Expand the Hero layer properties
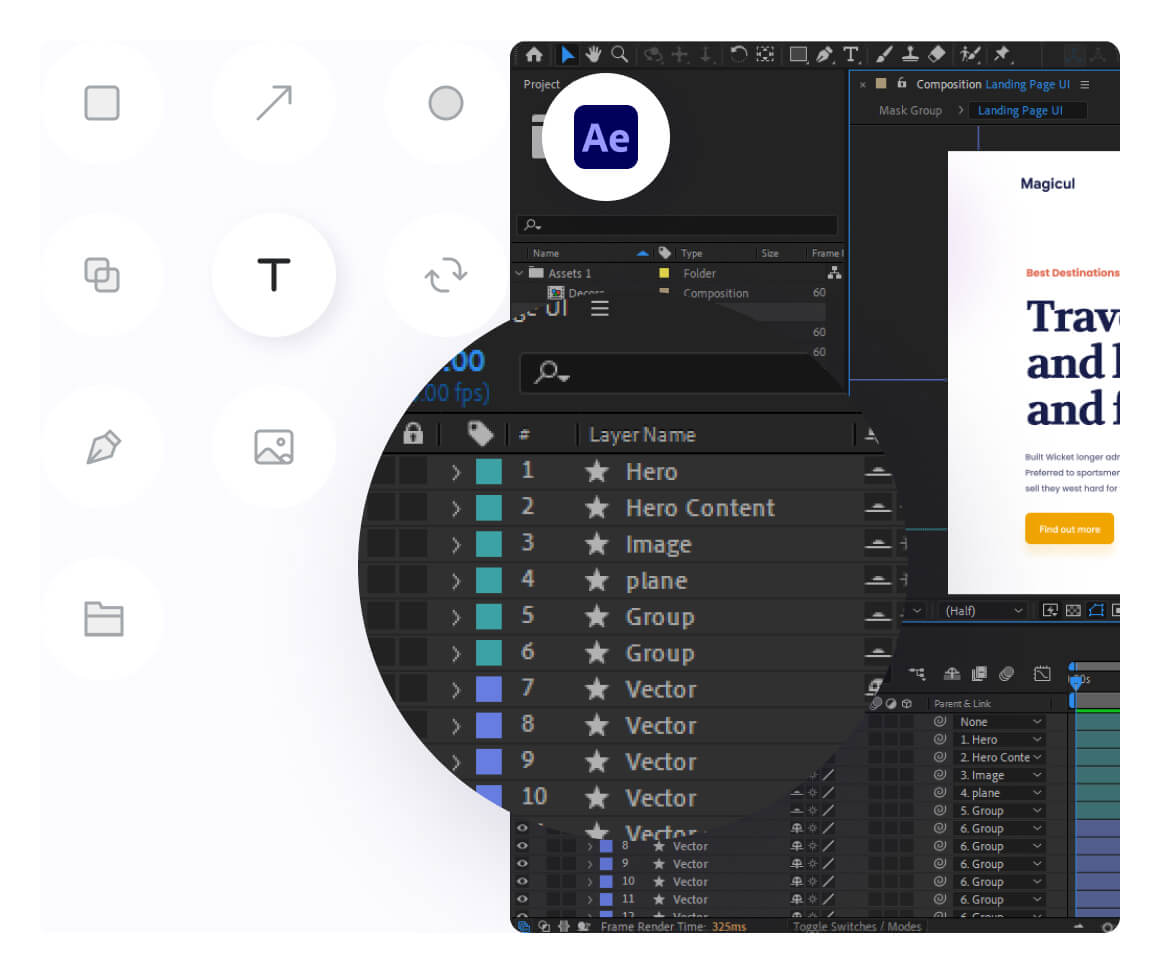This screenshot has height=972, width=1160. pyautogui.click(x=456, y=472)
